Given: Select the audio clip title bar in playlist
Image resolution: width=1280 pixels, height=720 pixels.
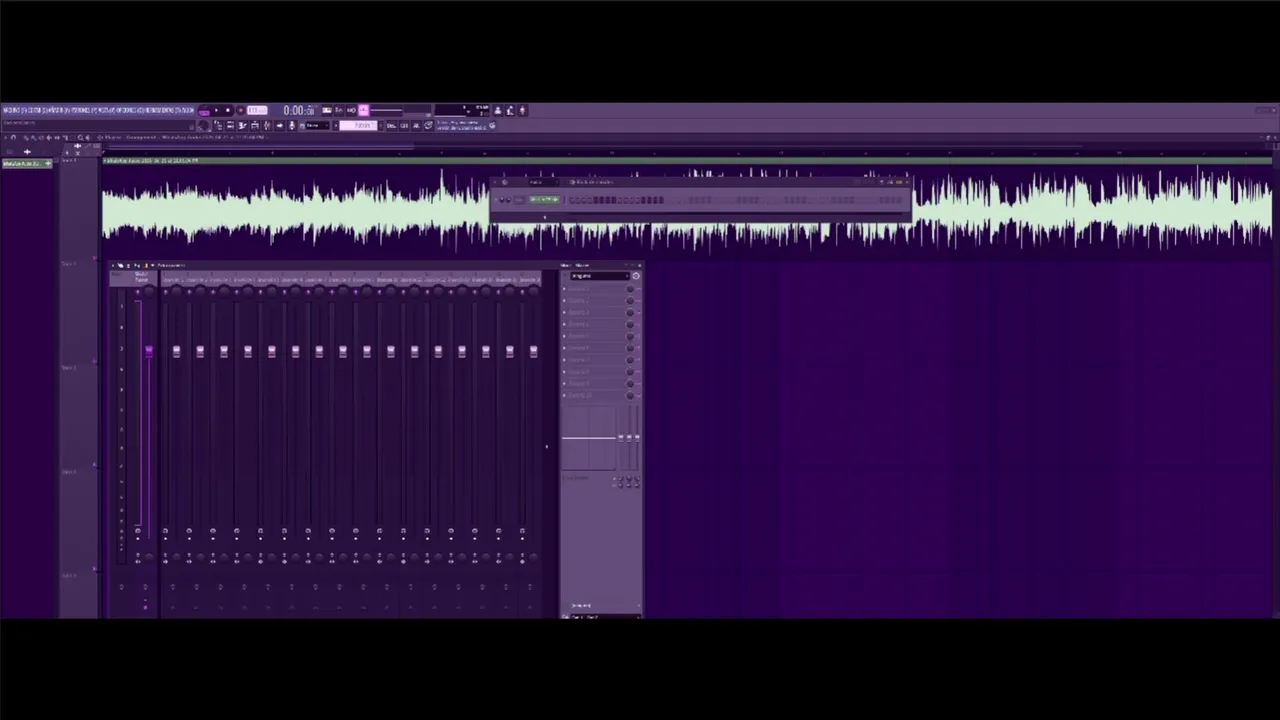Looking at the screenshot, I should 686,160.
